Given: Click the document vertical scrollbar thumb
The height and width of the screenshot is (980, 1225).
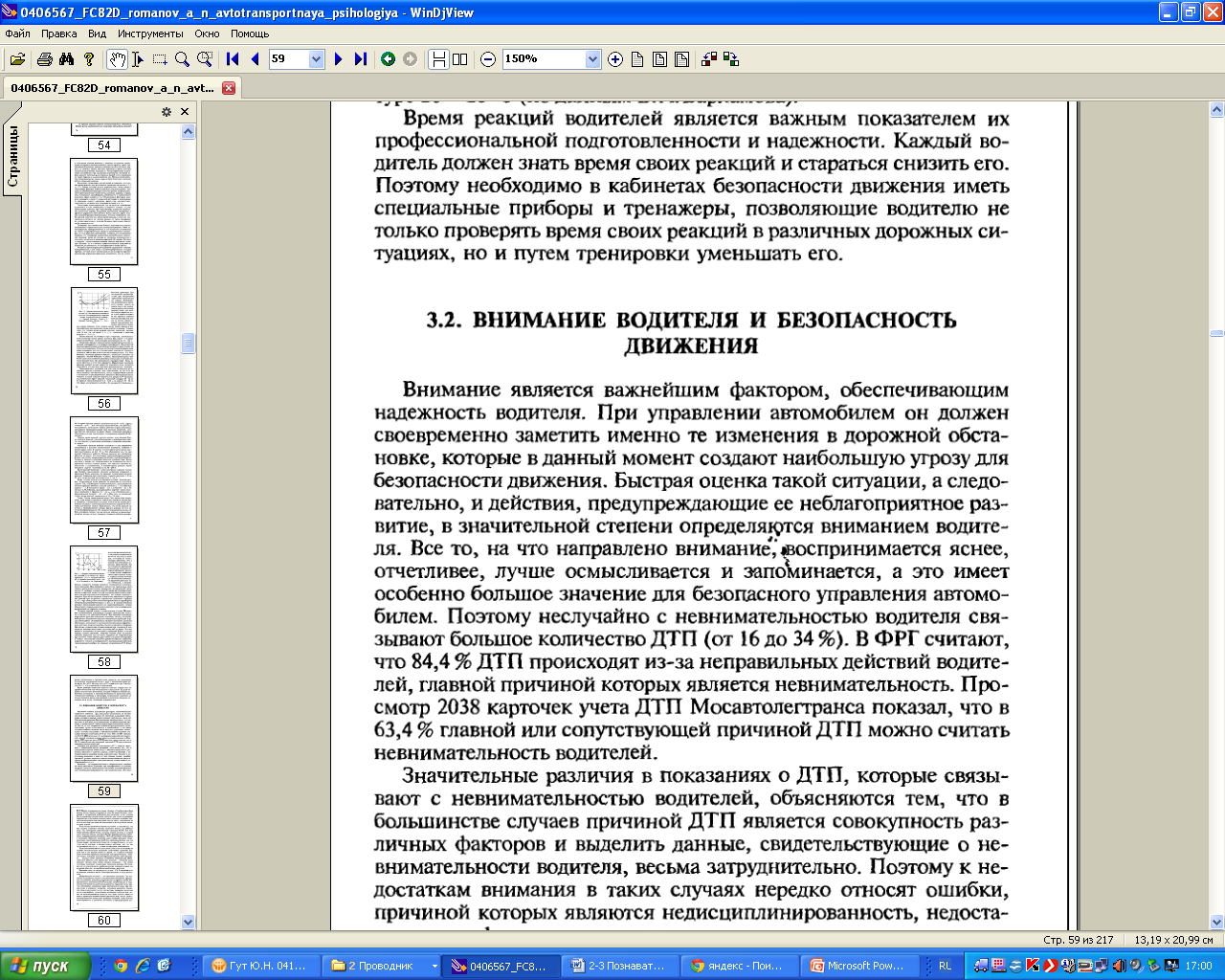Looking at the screenshot, I should click(1216, 333).
